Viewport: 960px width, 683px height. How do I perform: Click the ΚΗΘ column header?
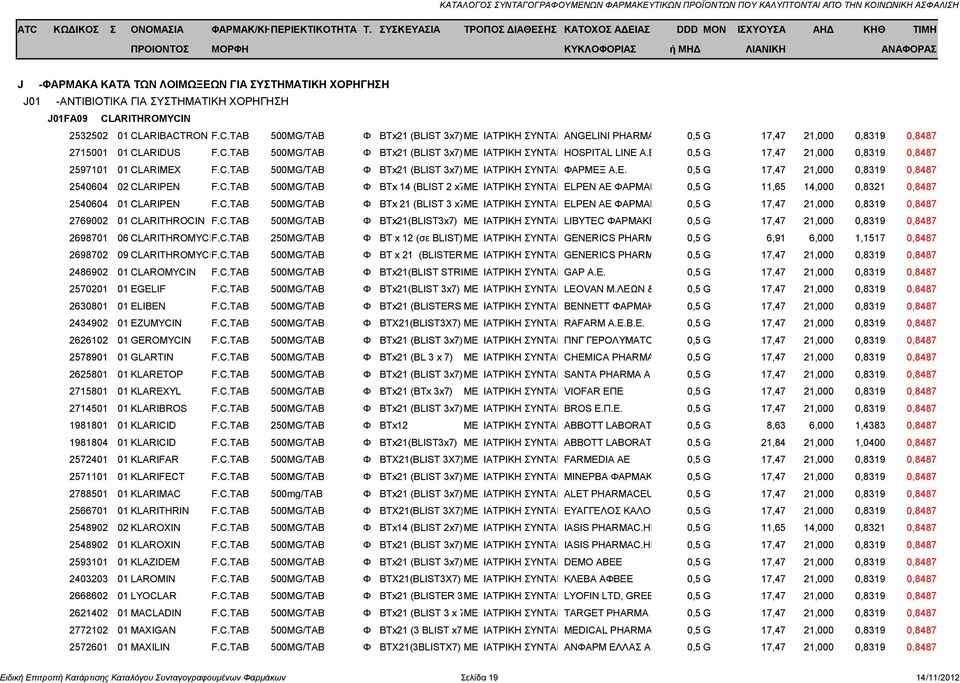click(x=874, y=29)
